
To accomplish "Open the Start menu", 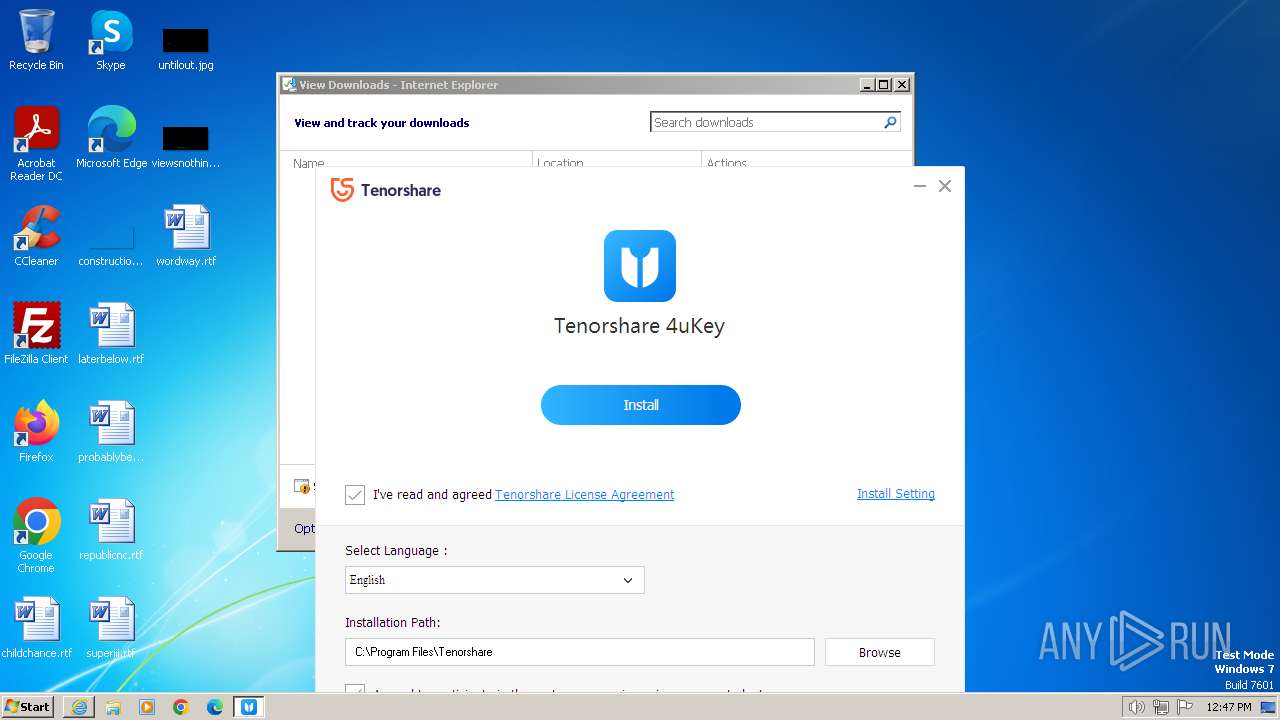I will (27, 706).
